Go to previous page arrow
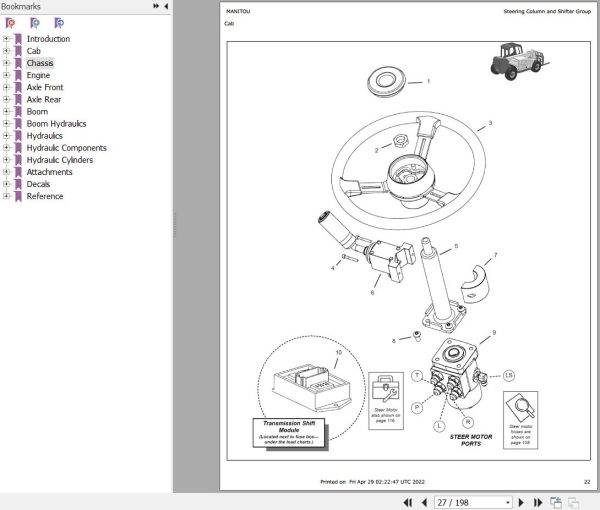 coord(424,502)
